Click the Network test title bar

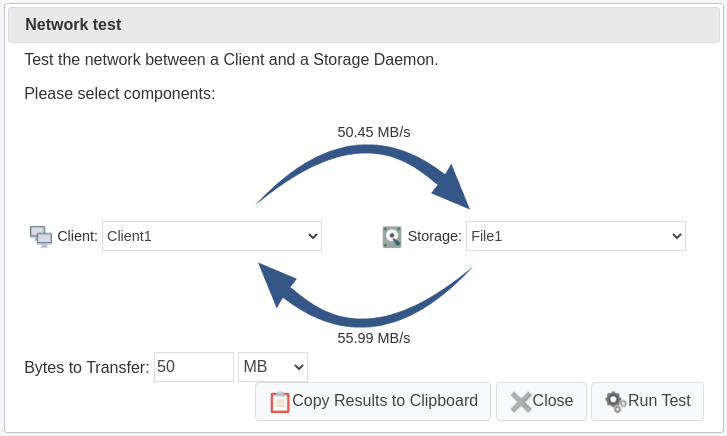tap(364, 25)
